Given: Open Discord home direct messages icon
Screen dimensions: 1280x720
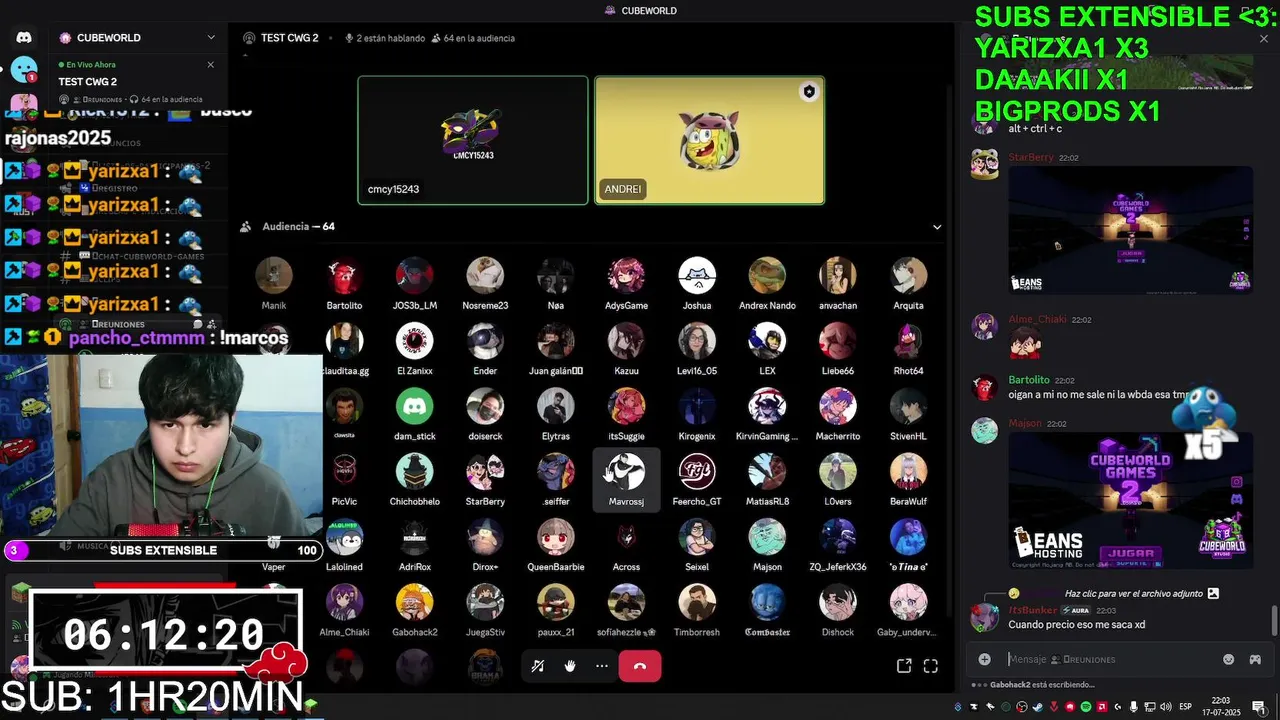Looking at the screenshot, I should pyautogui.click(x=24, y=38).
